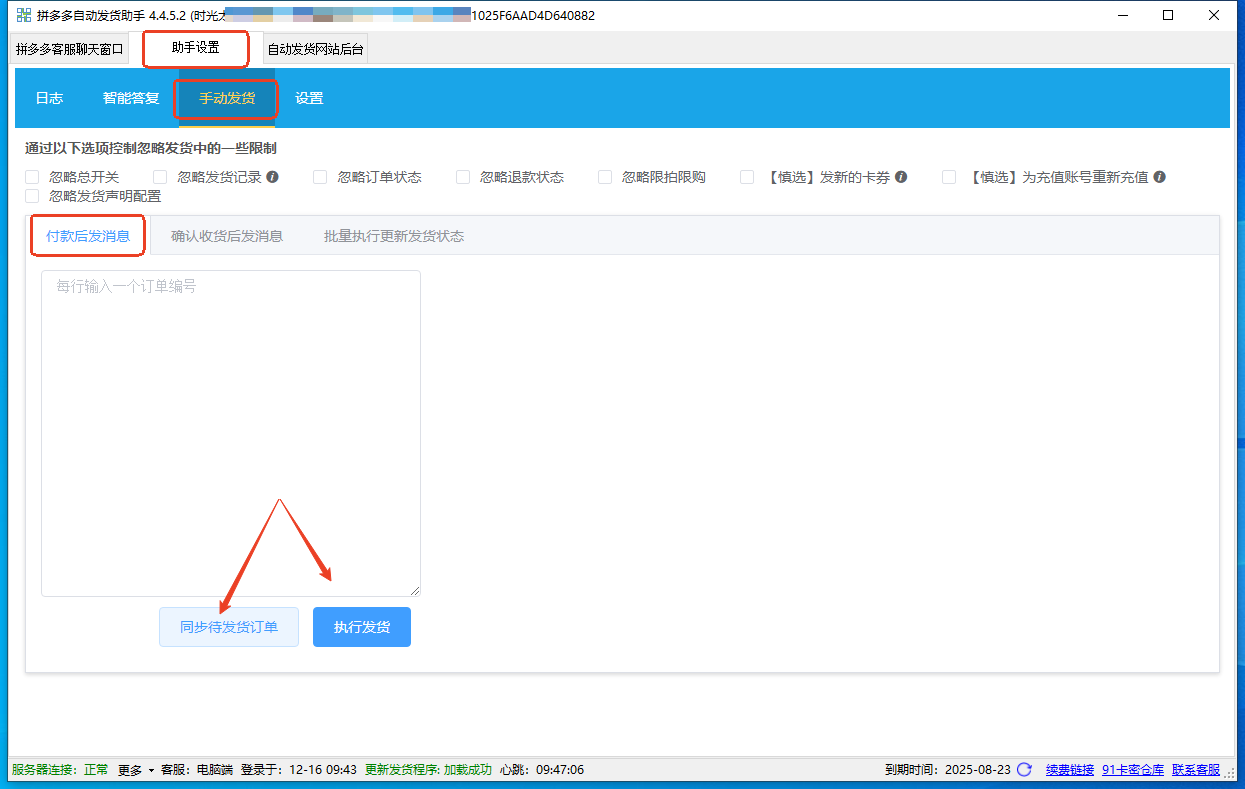
Task: Open the 自动发货网站后台 tab
Action: (x=315, y=49)
